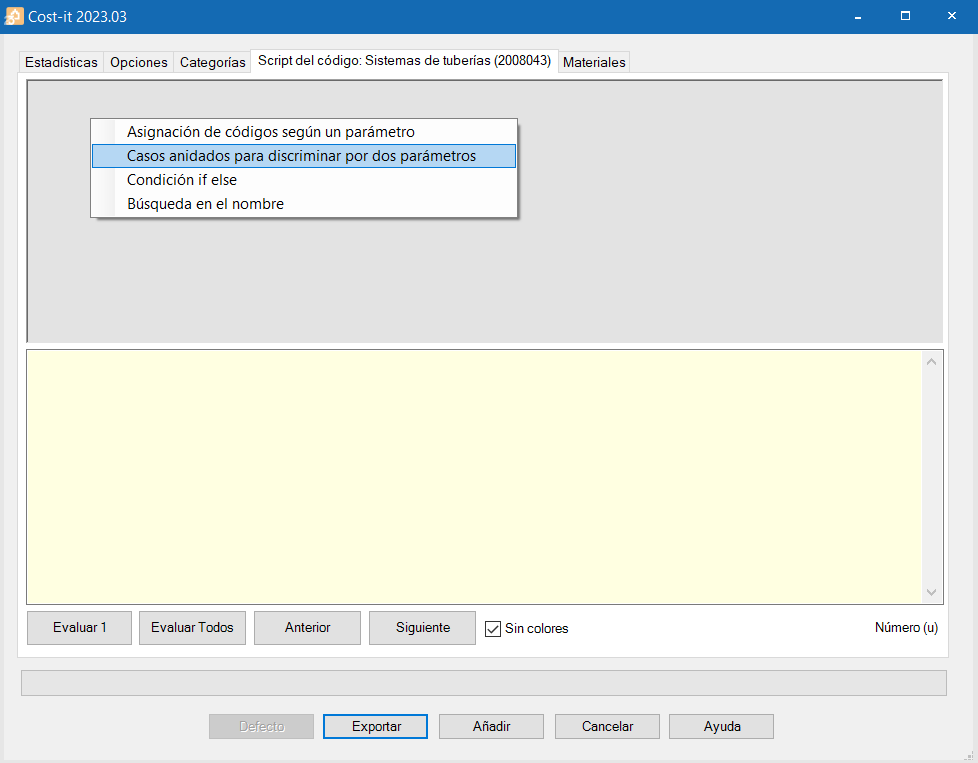Image resolution: width=978 pixels, height=763 pixels.
Task: Click the Cost-it application icon in title bar
Action: tap(14, 16)
